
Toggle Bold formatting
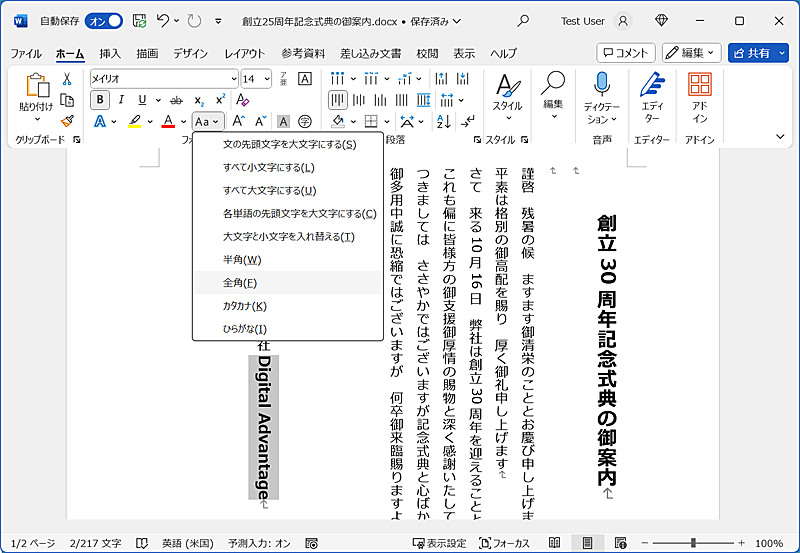[x=100, y=100]
